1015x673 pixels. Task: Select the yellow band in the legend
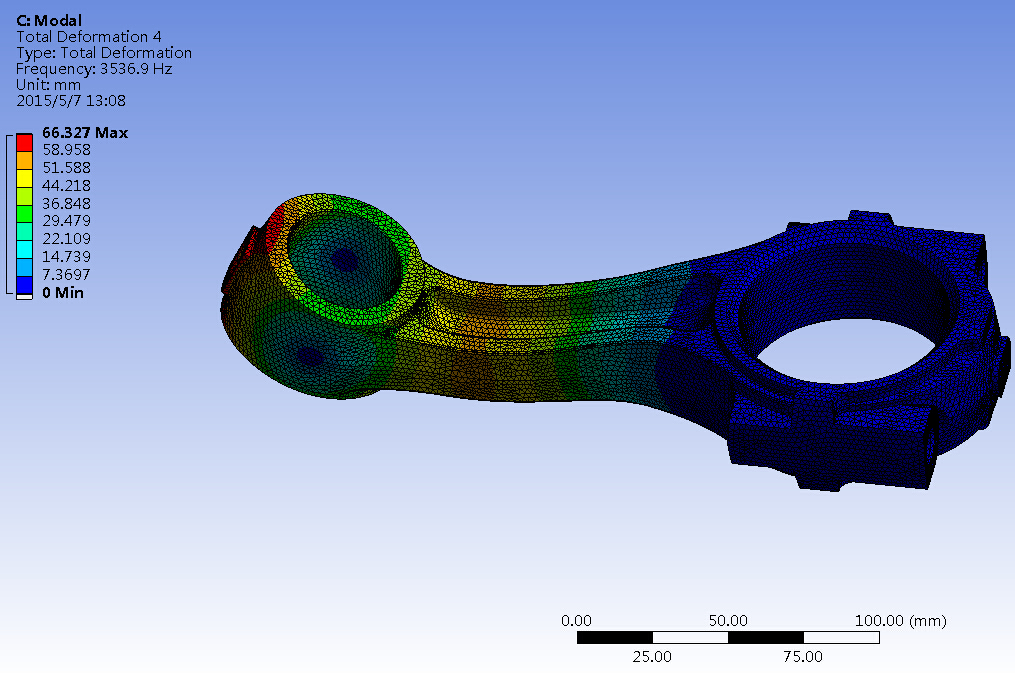coord(24,179)
